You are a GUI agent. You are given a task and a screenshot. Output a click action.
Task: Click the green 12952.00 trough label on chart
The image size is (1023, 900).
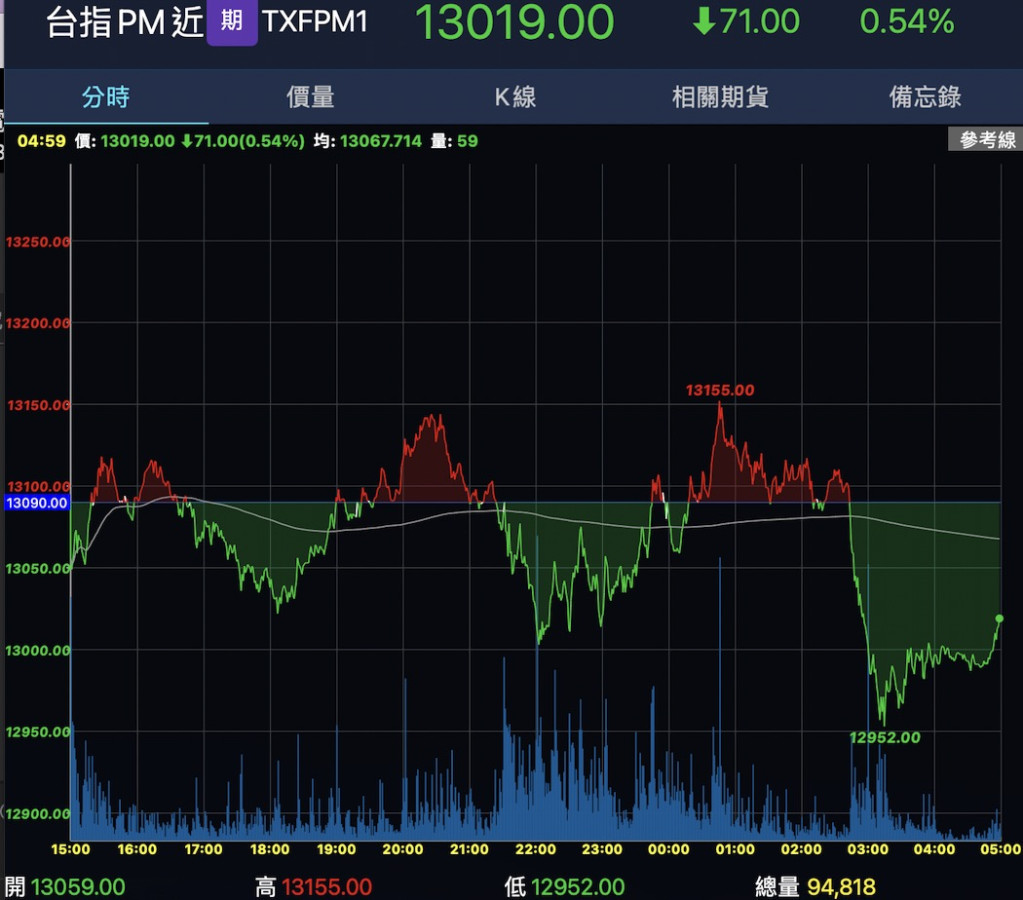point(884,738)
